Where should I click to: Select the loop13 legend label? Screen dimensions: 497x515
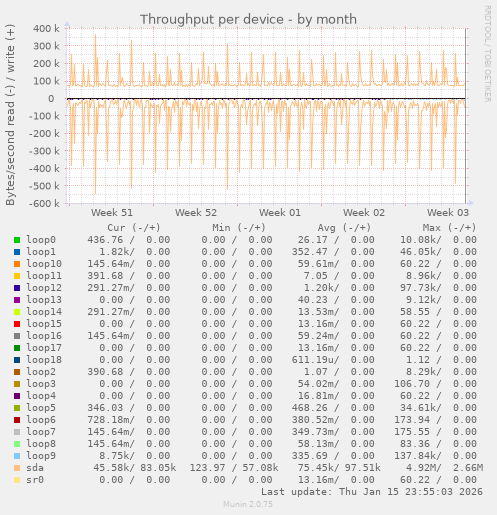[44, 300]
